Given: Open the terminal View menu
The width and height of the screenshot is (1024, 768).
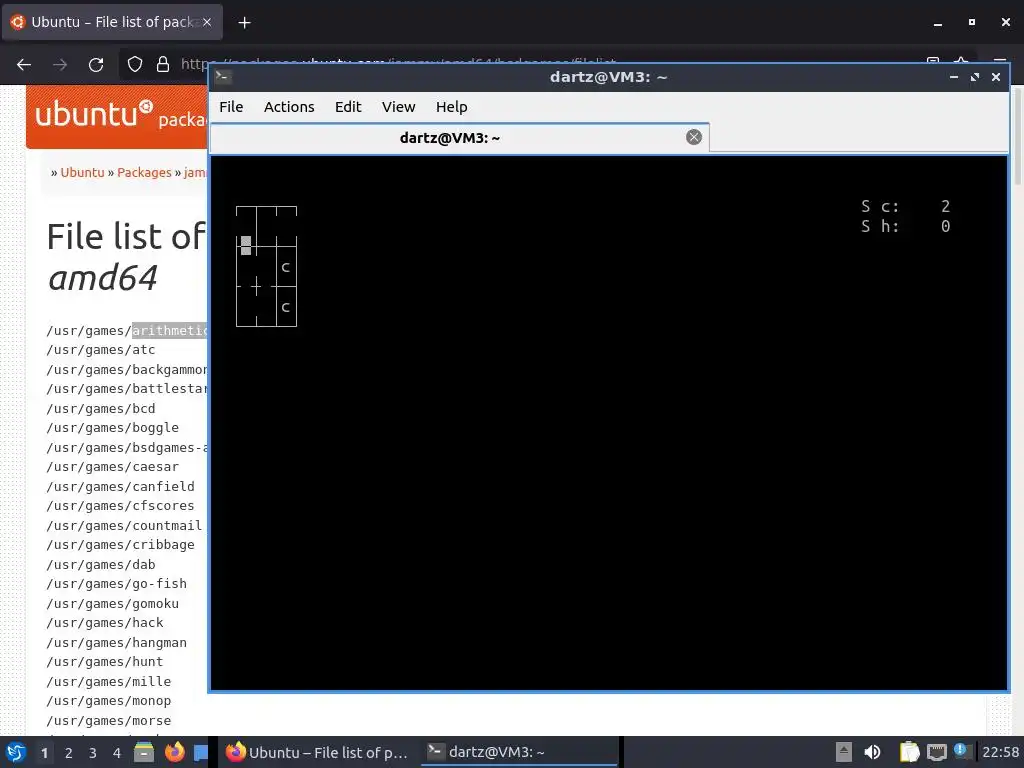Looking at the screenshot, I should click(398, 107).
